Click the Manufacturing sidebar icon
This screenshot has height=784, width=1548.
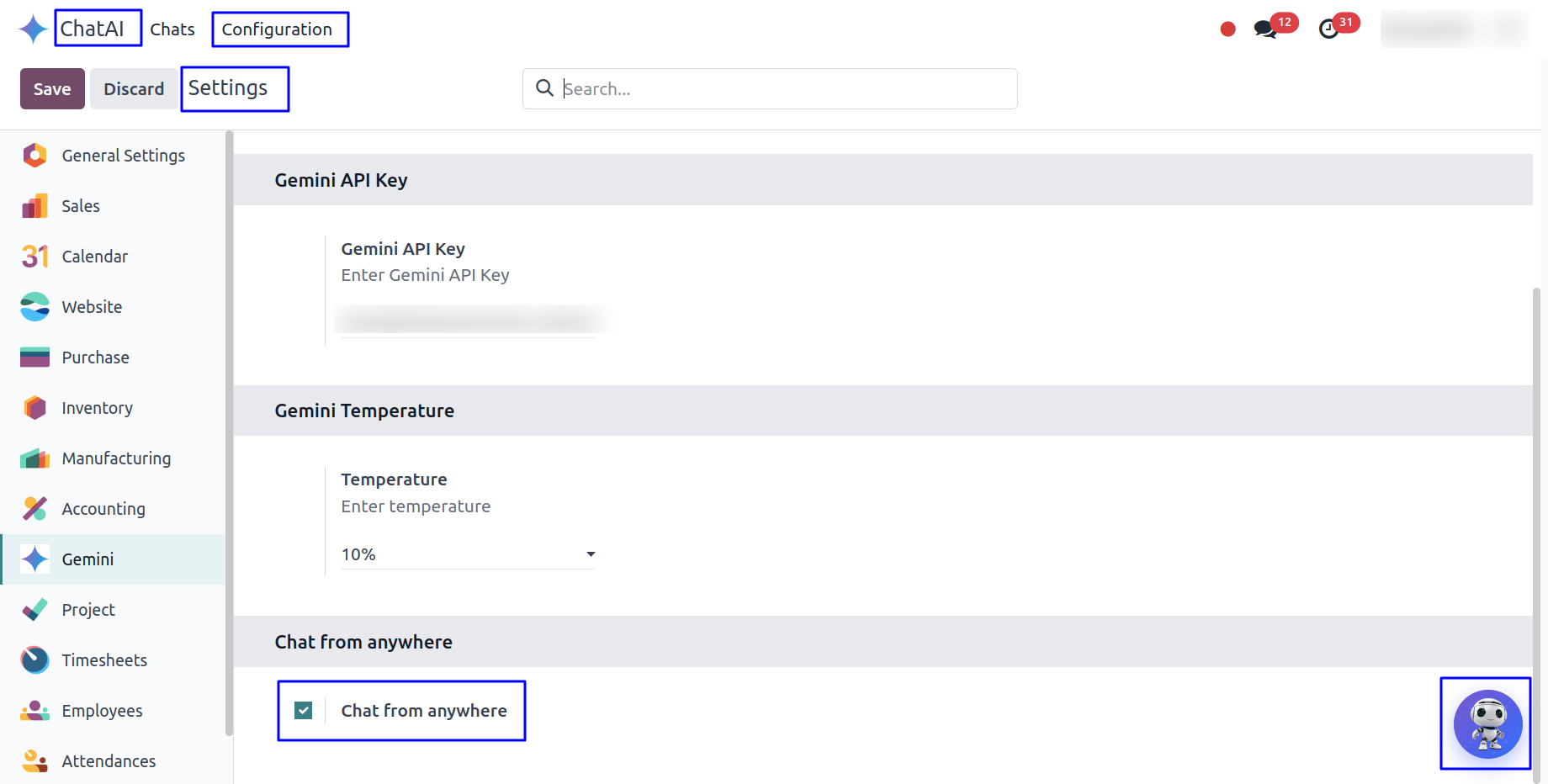(x=34, y=458)
